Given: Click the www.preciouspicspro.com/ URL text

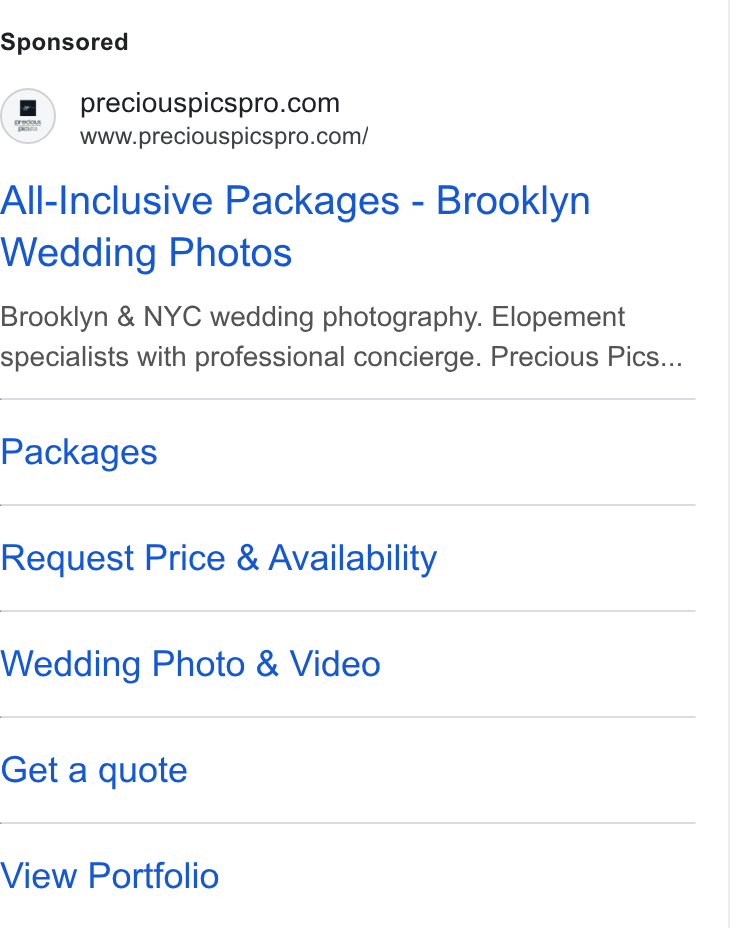Looking at the screenshot, I should (224, 136).
